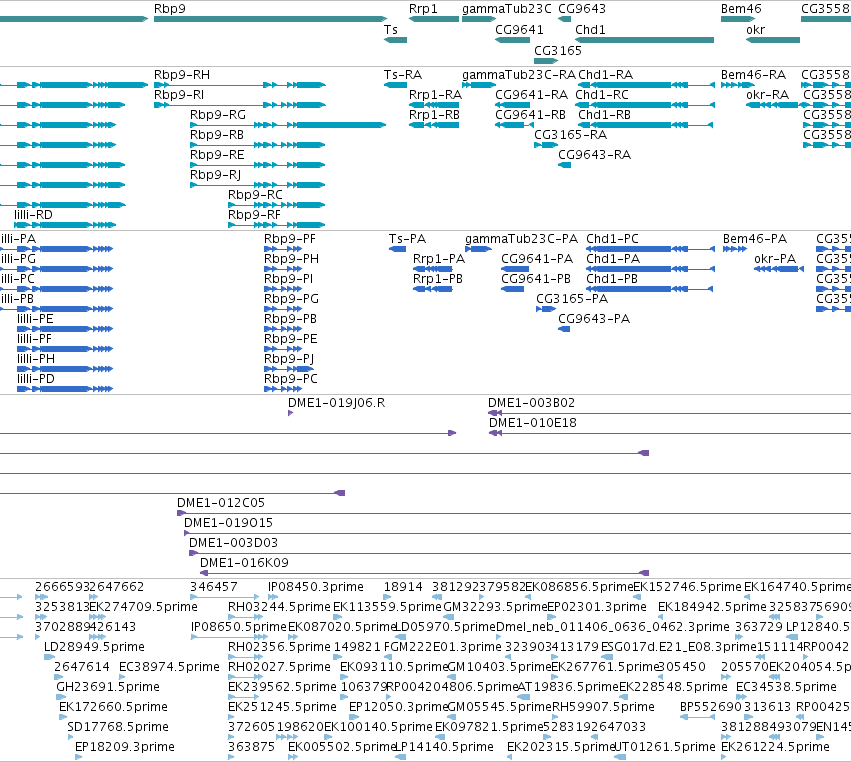
Task: Click transcript Bem46-RA
Action: (x=753, y=75)
